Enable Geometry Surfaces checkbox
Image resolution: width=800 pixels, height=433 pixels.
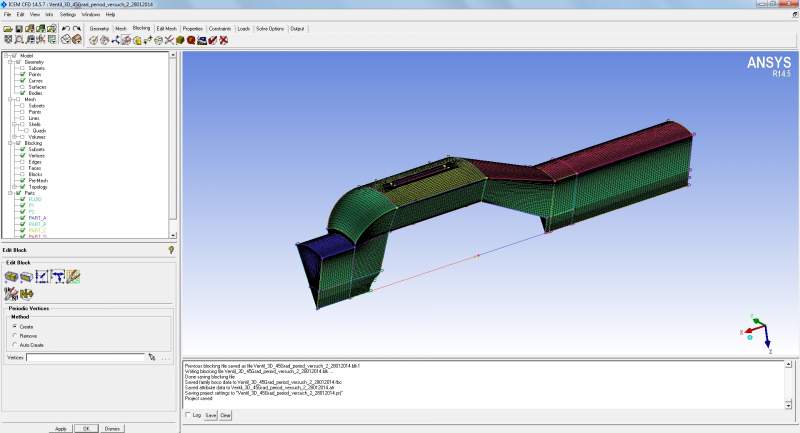[x=22, y=87]
